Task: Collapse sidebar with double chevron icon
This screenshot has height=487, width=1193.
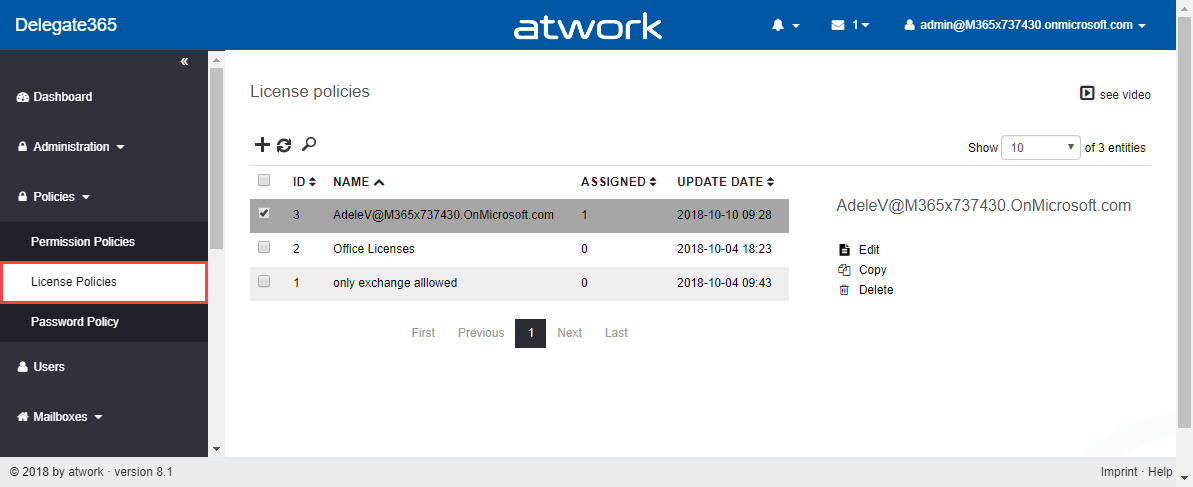Action: [x=184, y=62]
